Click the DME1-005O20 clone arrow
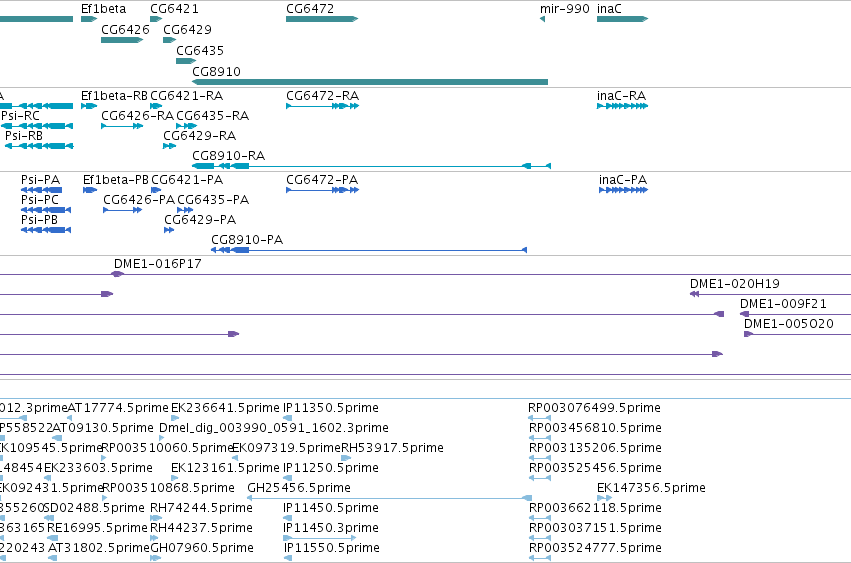The height and width of the screenshot is (563, 851). (748, 334)
